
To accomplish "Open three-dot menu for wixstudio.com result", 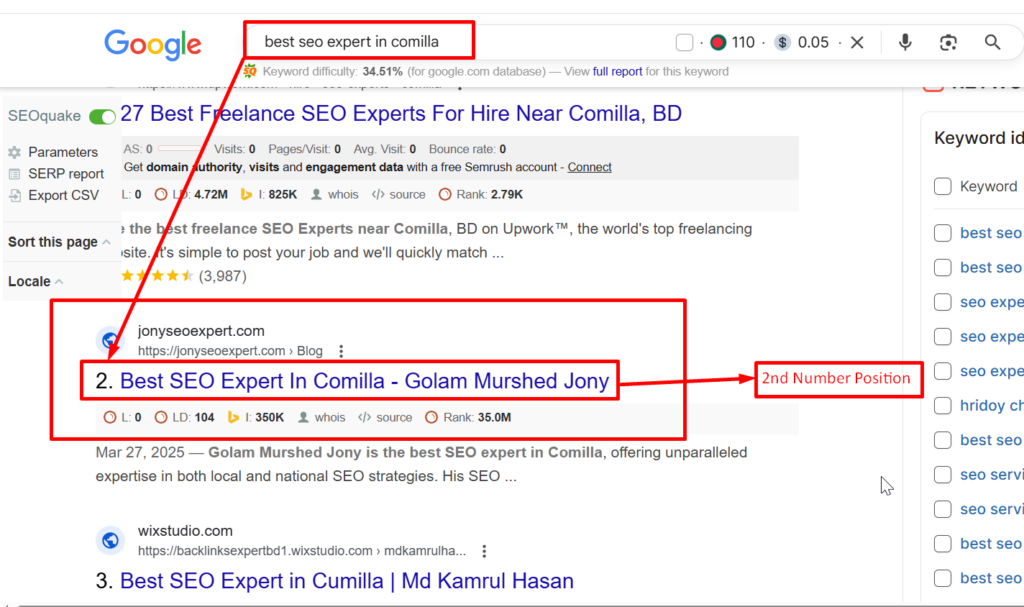I will coord(484,551).
